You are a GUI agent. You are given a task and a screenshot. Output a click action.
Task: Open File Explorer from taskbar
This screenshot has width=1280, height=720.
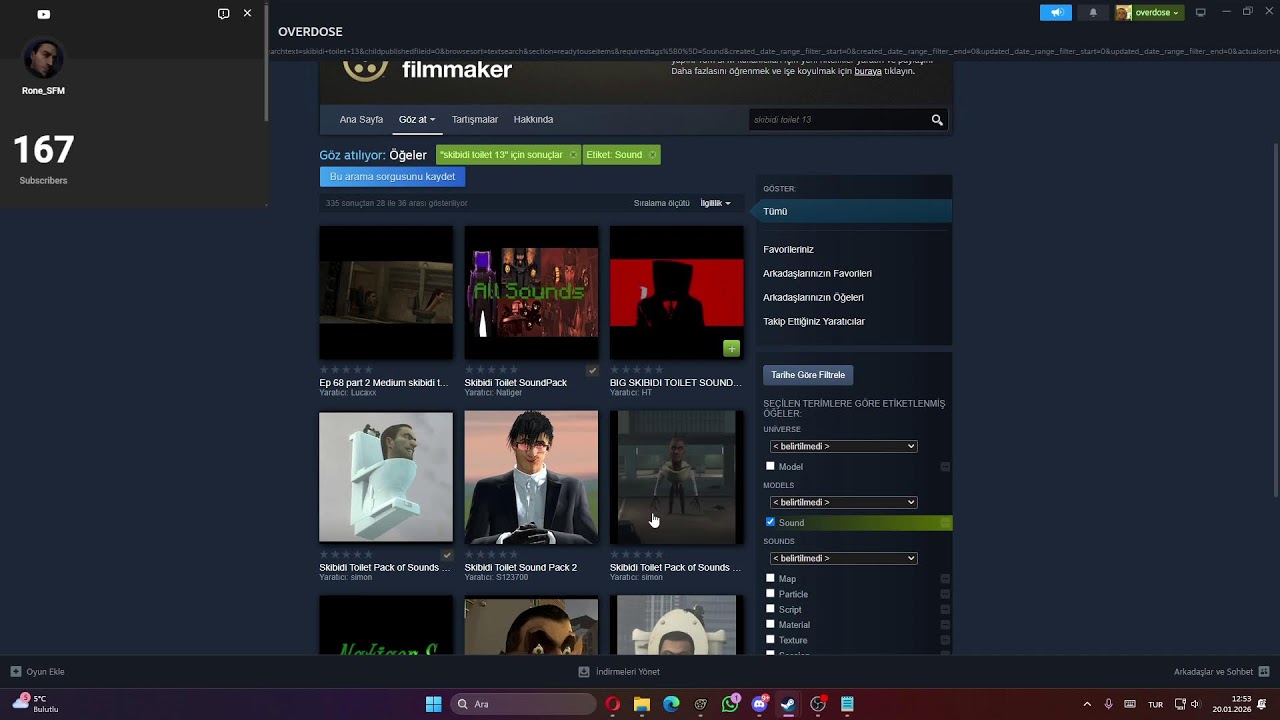click(x=642, y=704)
